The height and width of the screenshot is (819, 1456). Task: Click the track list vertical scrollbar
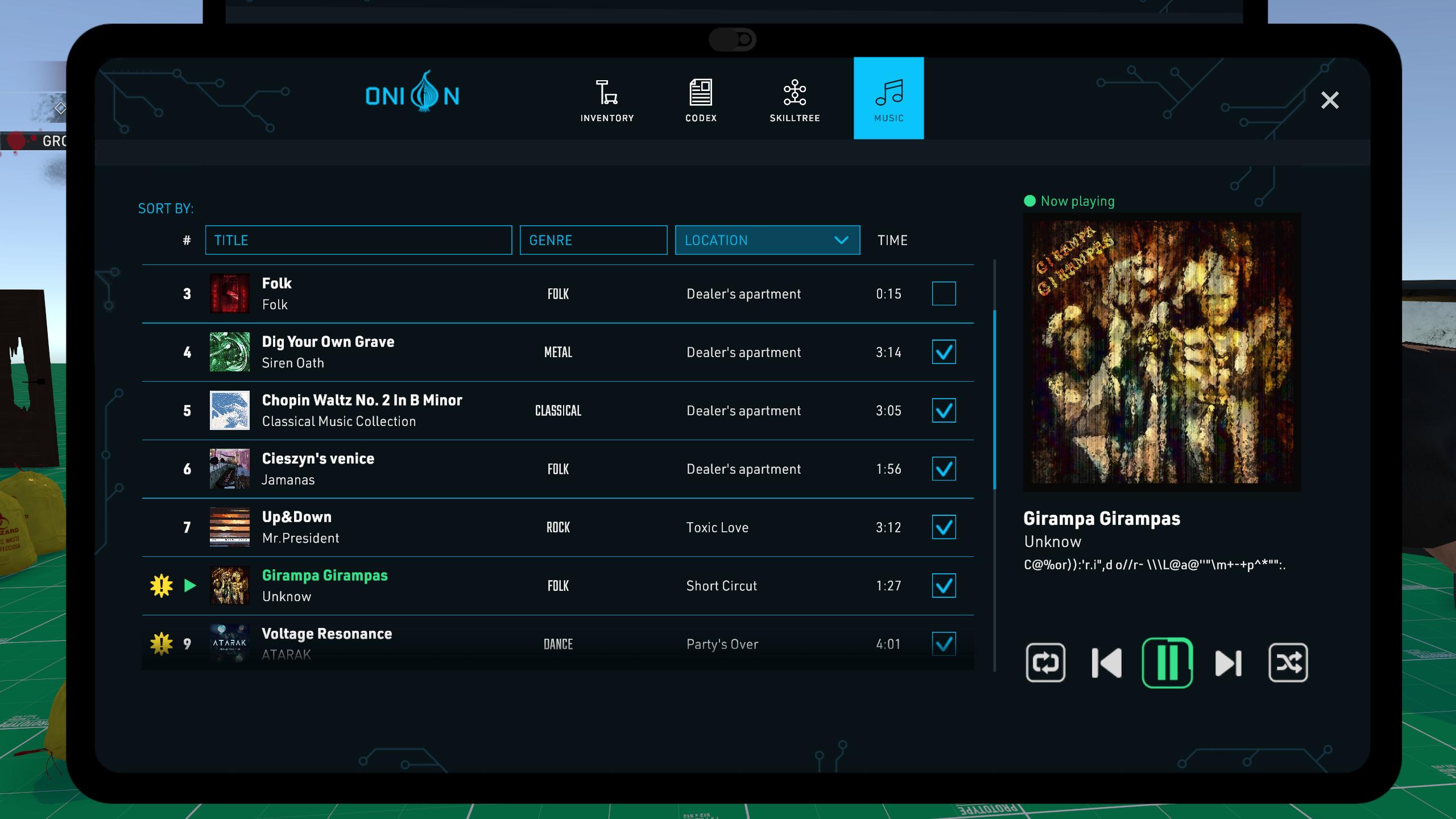click(994, 398)
